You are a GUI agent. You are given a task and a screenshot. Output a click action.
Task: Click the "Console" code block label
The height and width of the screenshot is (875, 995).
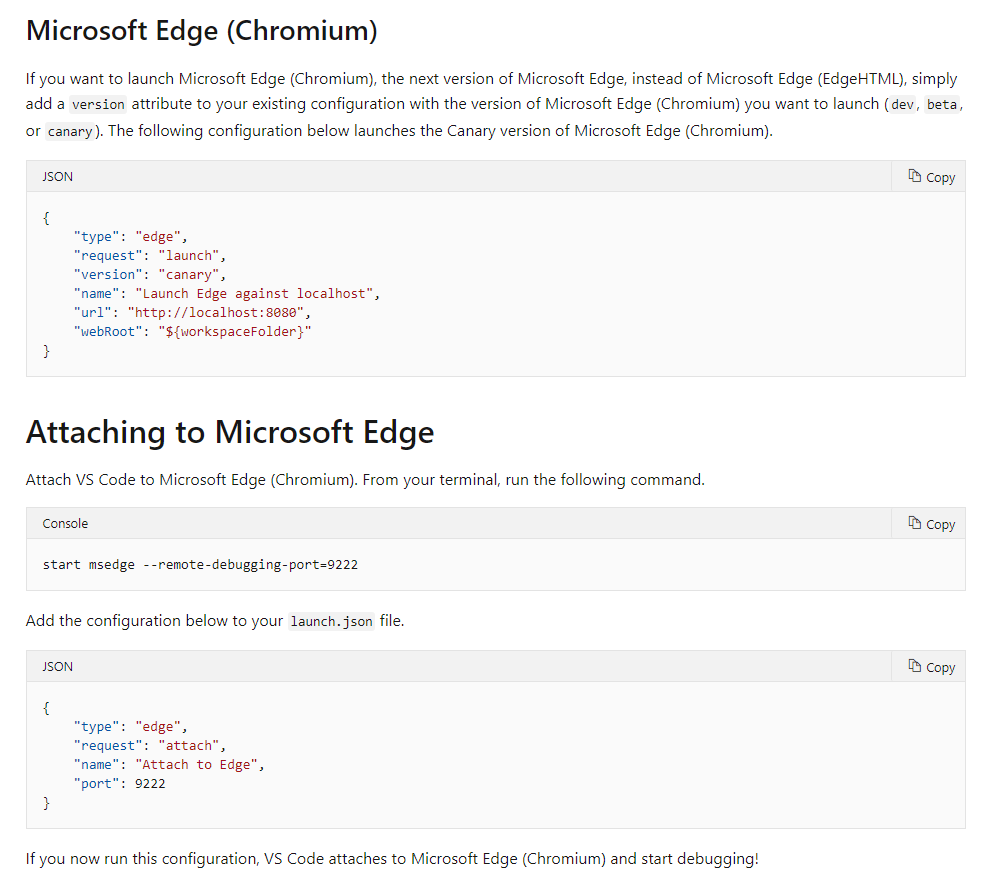click(65, 524)
